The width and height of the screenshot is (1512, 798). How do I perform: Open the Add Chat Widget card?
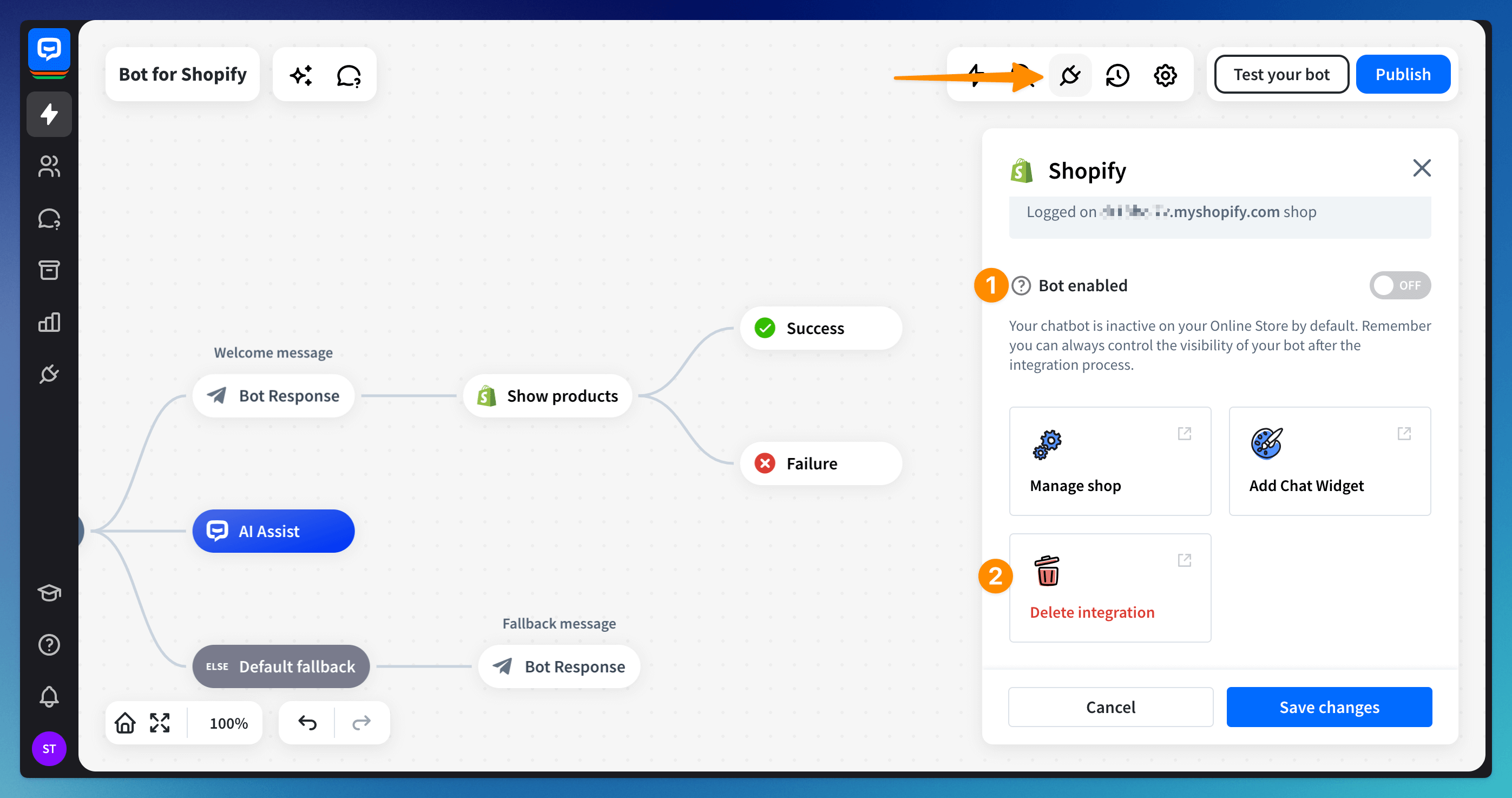pos(1329,461)
